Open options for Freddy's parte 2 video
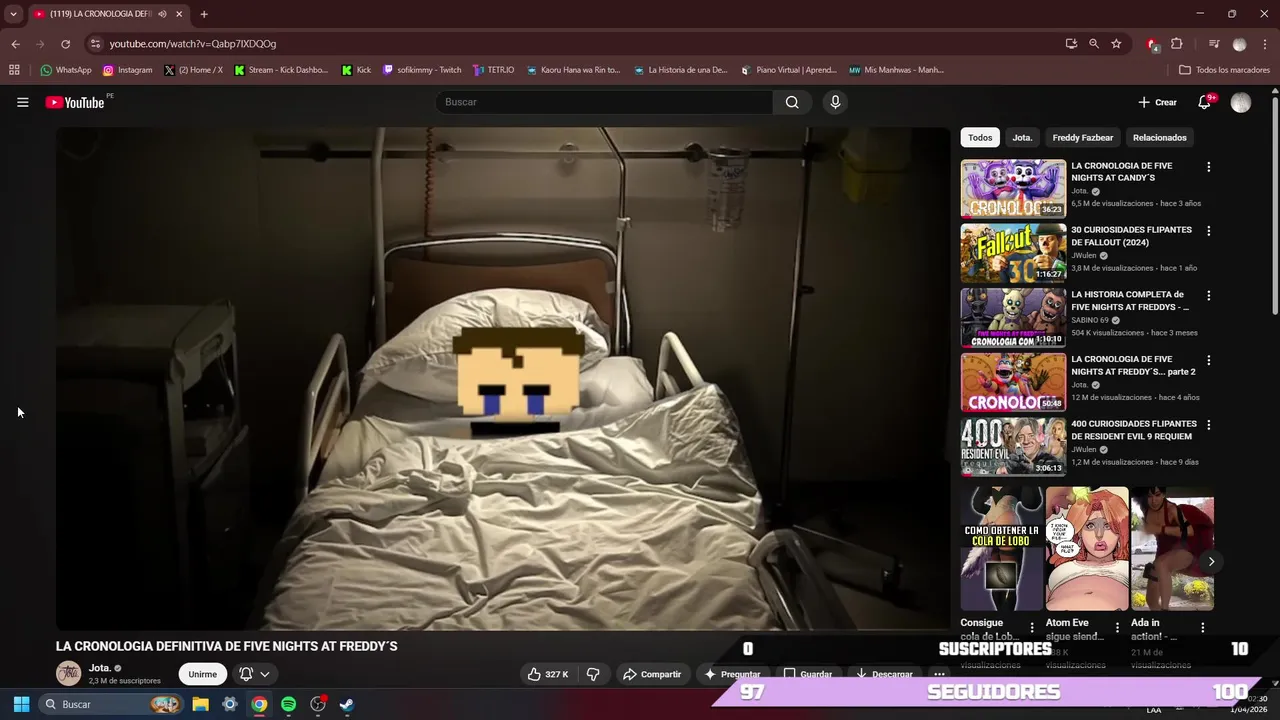The height and width of the screenshot is (720, 1280). pos(1208,360)
